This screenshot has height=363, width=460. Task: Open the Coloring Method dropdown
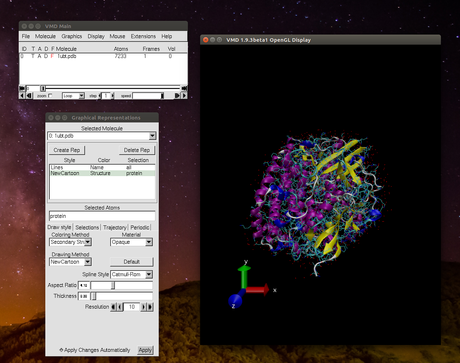(x=70, y=242)
